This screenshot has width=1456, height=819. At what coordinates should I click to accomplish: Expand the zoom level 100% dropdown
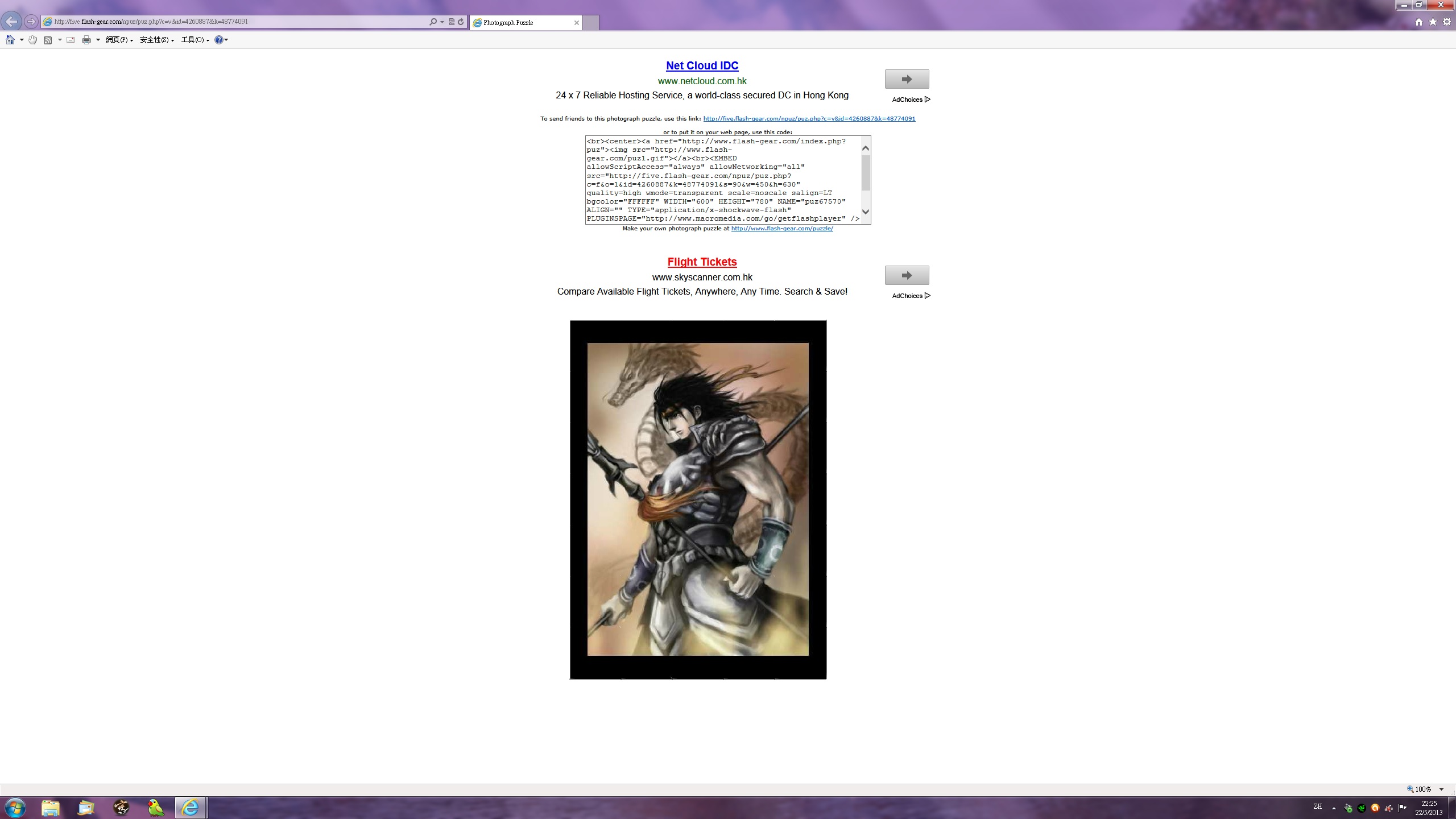click(x=1441, y=789)
